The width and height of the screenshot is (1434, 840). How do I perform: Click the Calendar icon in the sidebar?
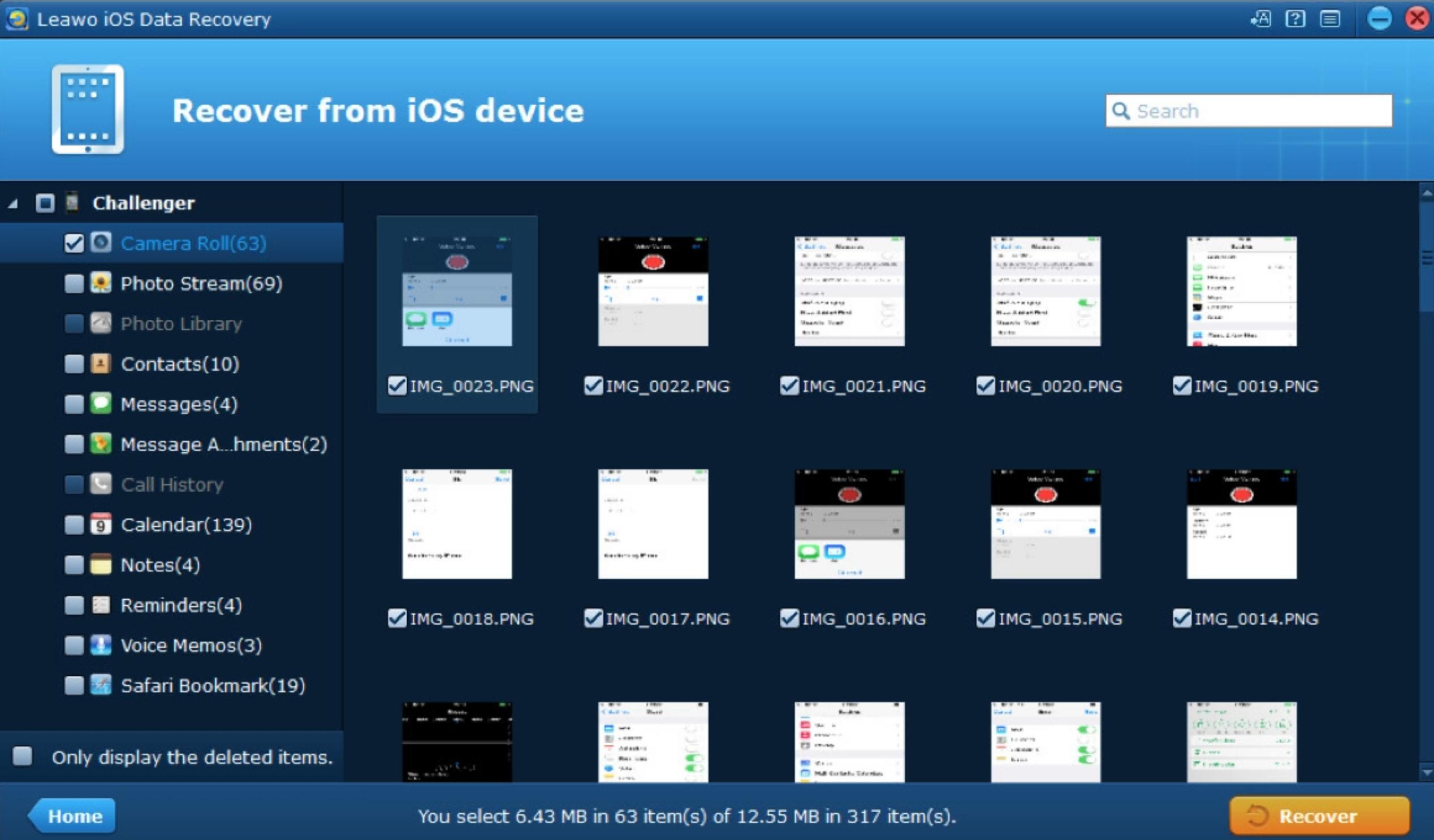(101, 524)
